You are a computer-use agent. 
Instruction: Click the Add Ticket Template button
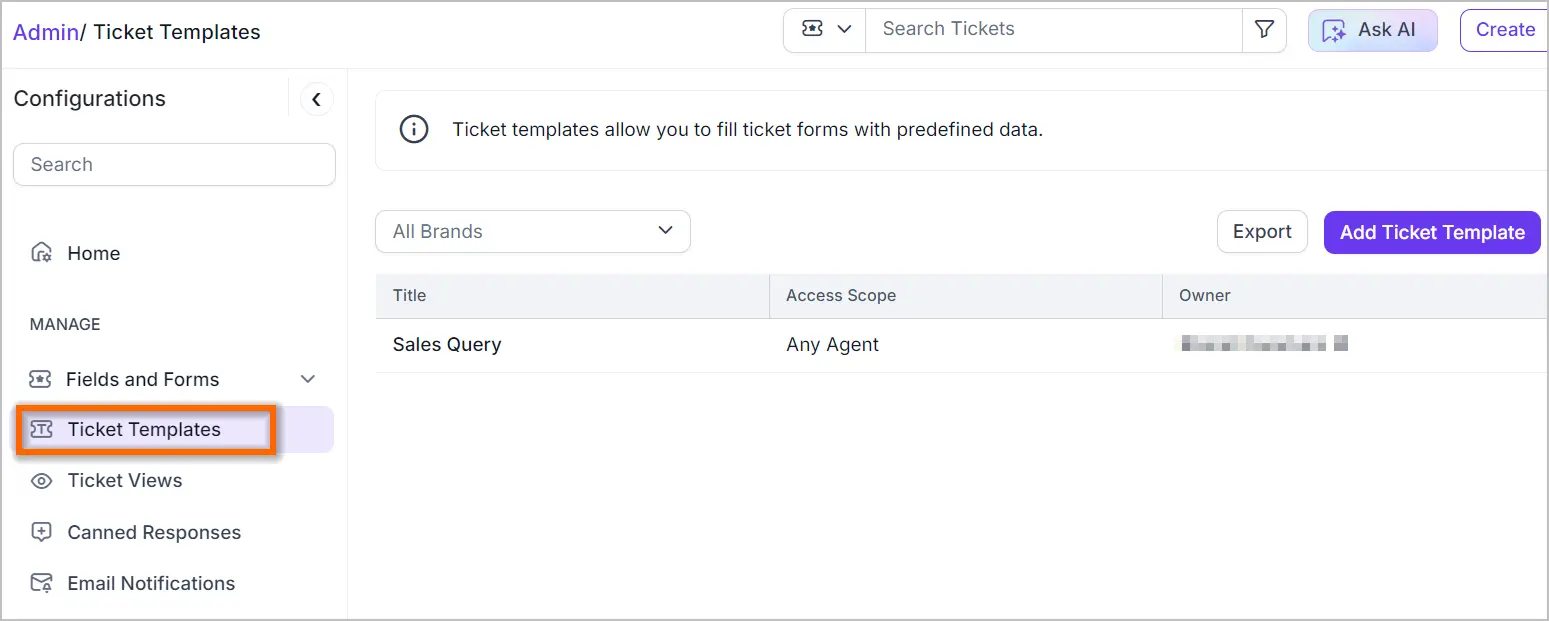(1431, 232)
